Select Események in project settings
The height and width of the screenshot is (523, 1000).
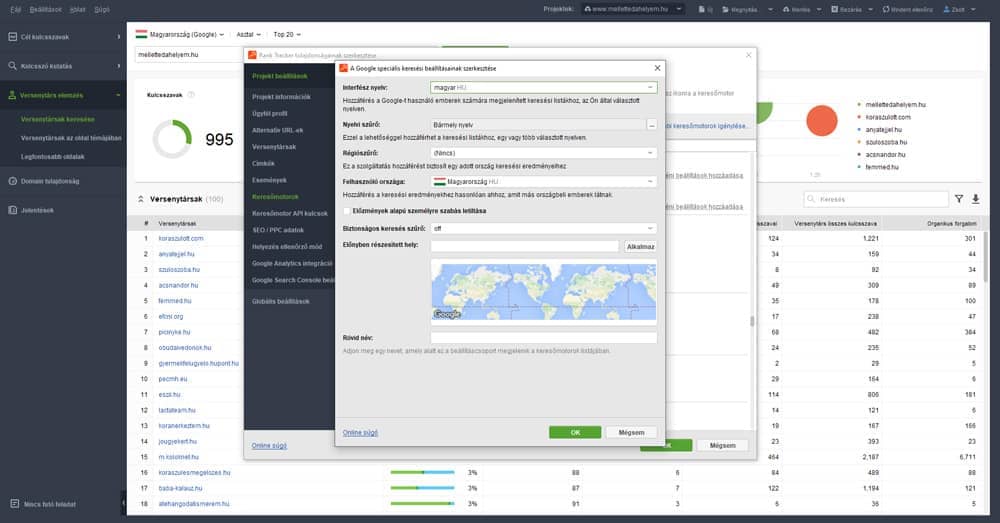click(x=269, y=180)
